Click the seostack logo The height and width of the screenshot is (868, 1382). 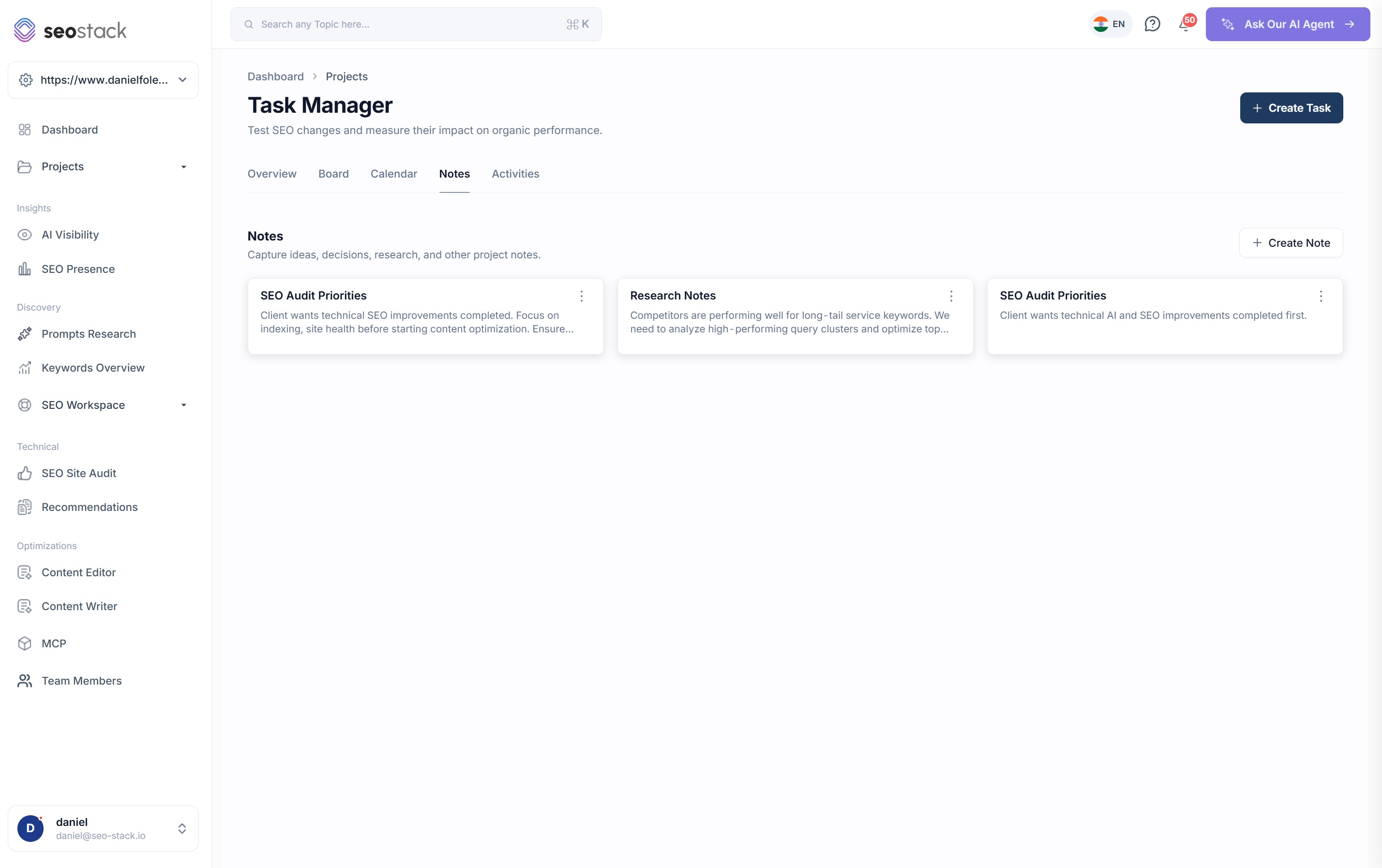click(70, 30)
